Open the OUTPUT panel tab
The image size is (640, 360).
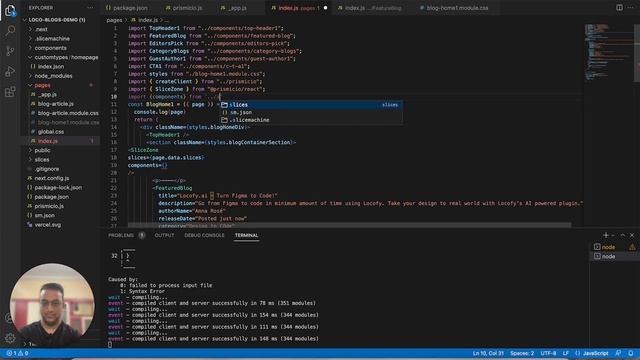point(164,235)
